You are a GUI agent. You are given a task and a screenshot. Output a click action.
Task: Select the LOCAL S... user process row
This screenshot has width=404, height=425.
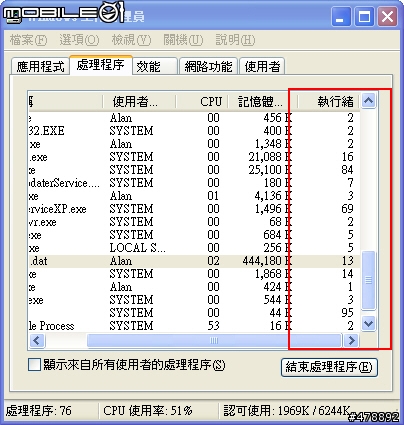(195, 248)
